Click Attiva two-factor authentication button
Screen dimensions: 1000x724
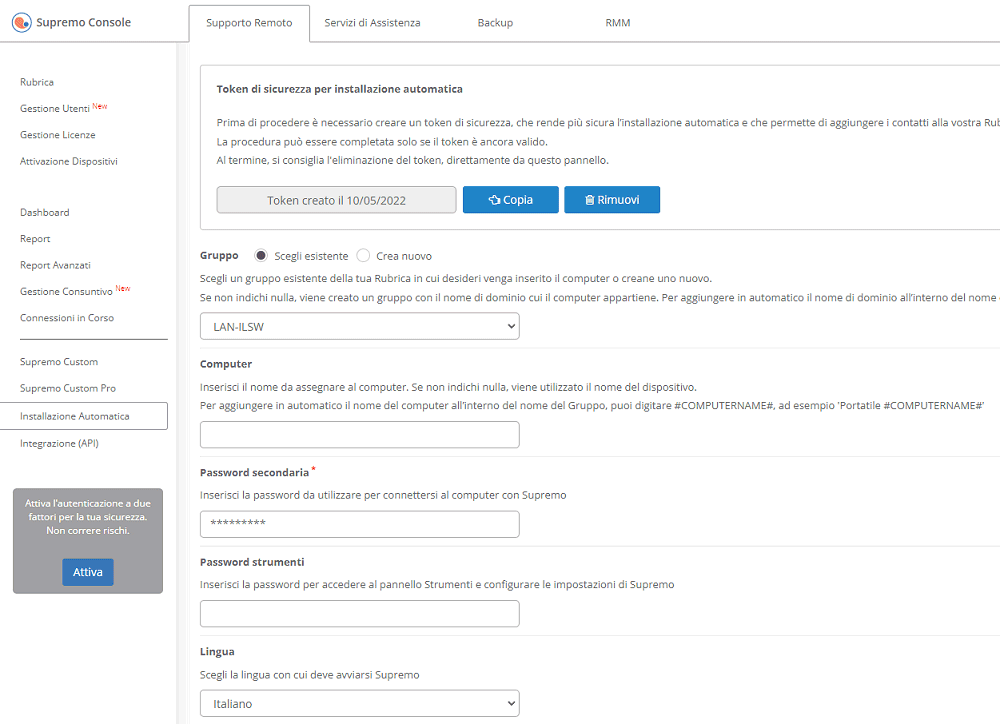[x=88, y=572]
